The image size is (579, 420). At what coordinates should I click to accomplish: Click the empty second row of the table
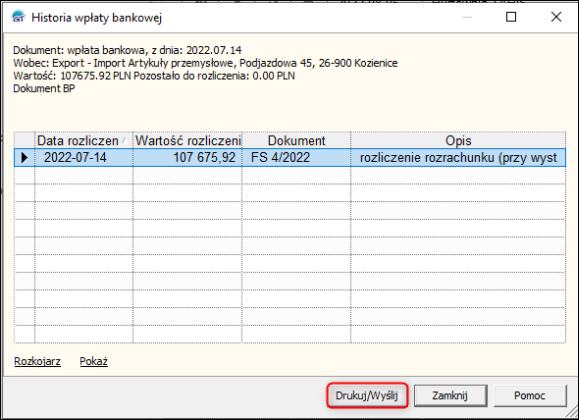pyautogui.click(x=290, y=175)
